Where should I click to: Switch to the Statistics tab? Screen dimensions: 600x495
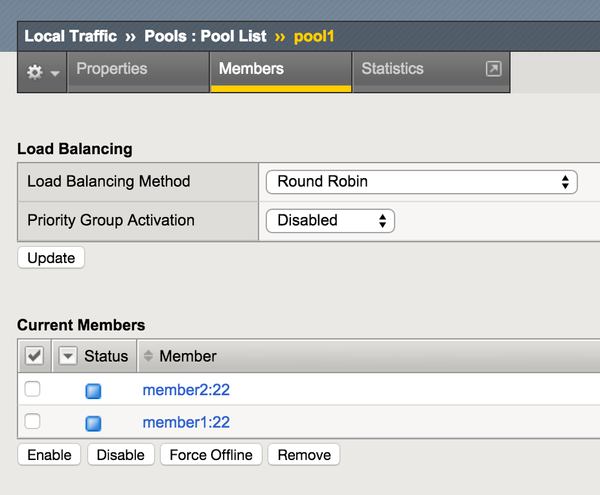point(392,69)
